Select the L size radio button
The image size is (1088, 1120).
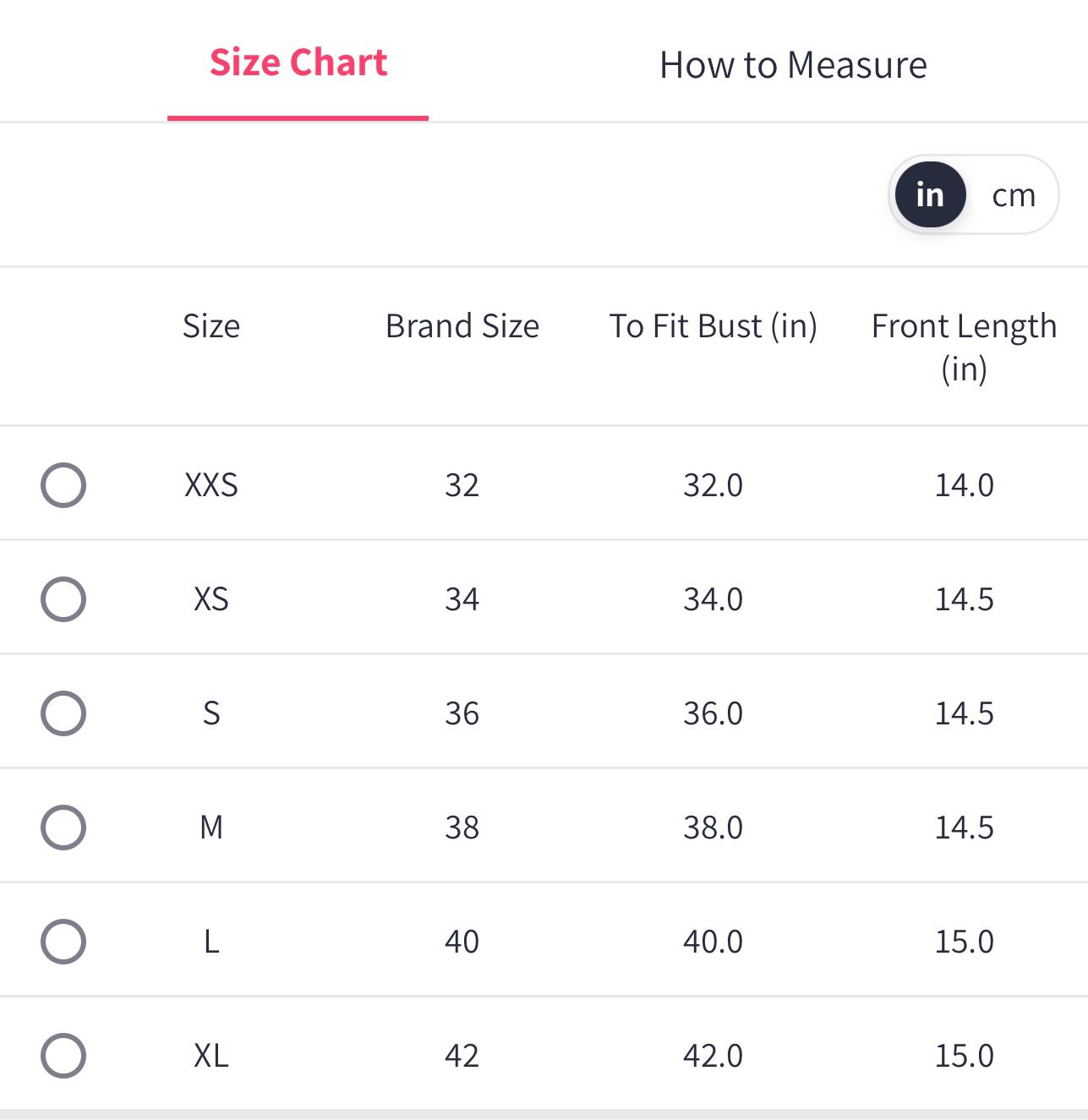[x=63, y=942]
